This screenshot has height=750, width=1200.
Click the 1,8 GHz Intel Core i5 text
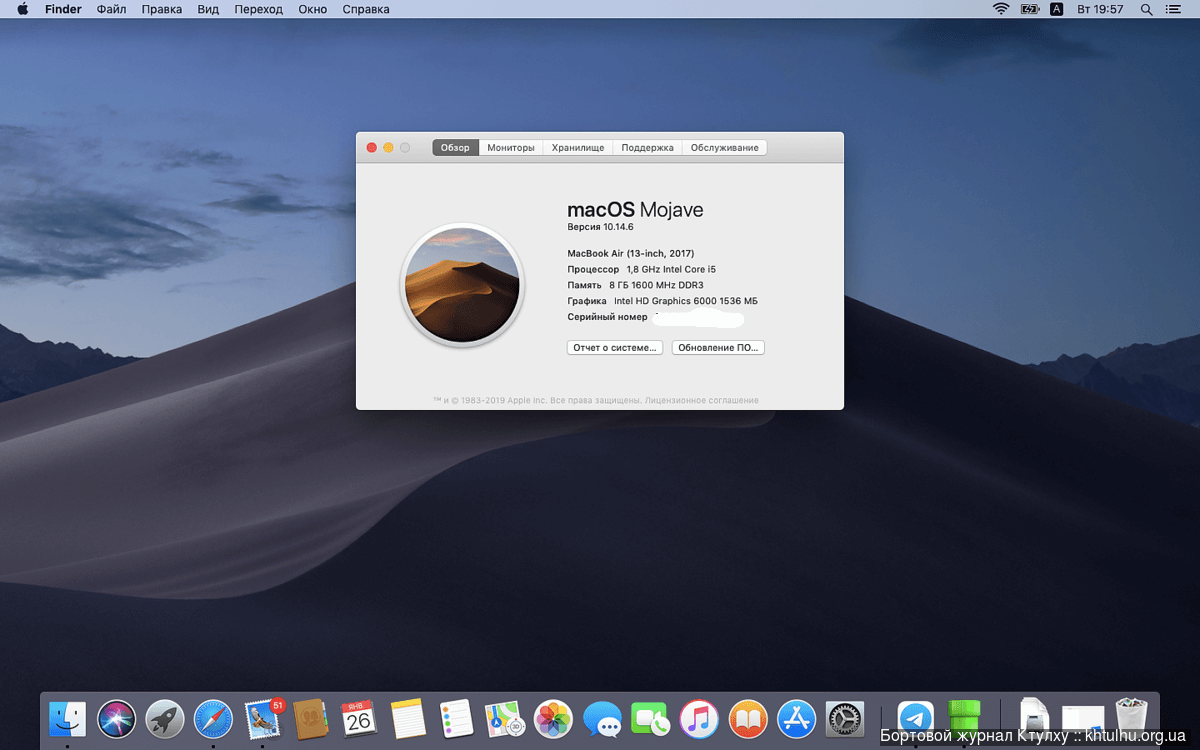click(x=671, y=270)
